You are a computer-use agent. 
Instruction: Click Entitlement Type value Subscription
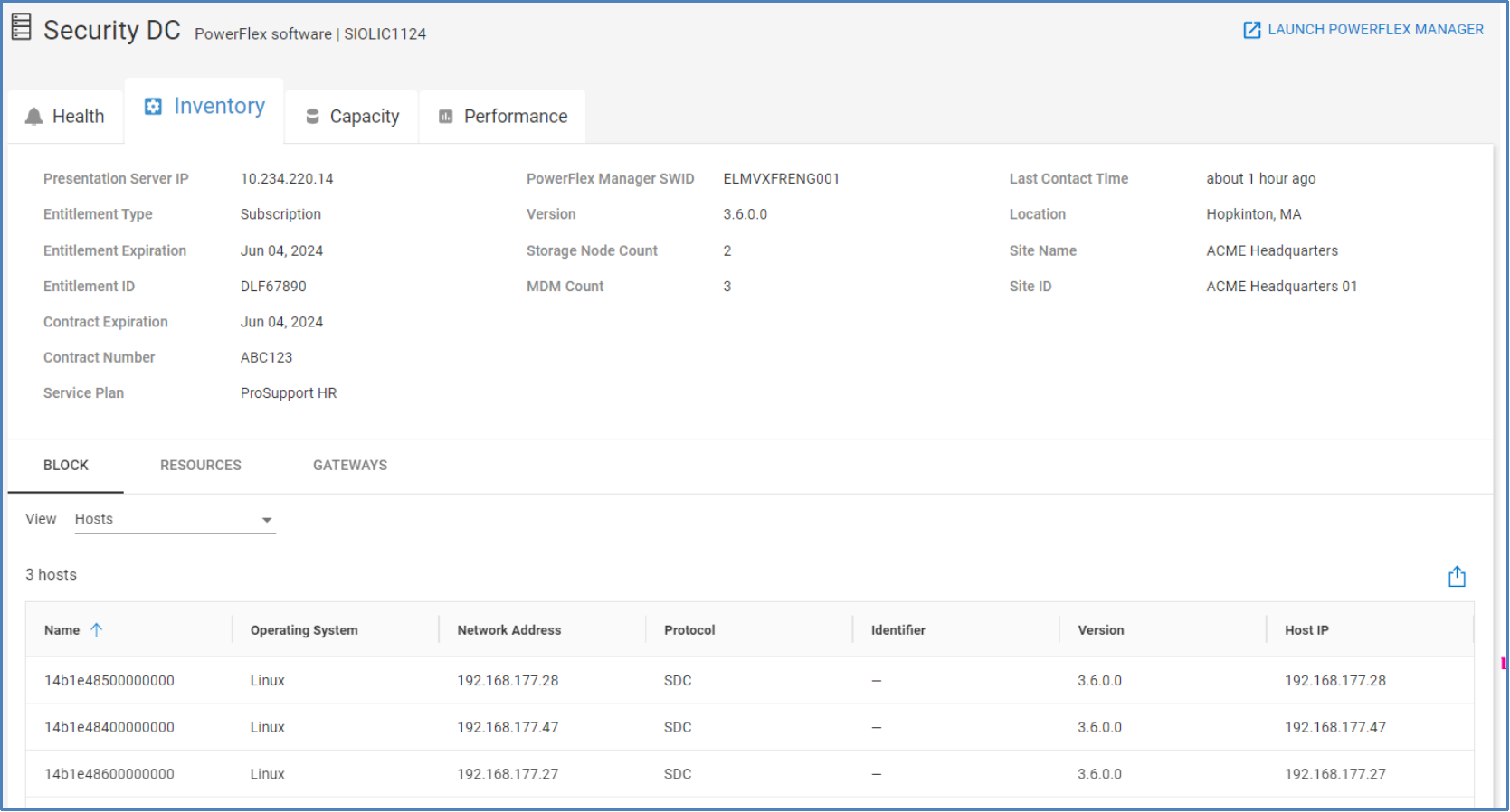click(x=280, y=214)
